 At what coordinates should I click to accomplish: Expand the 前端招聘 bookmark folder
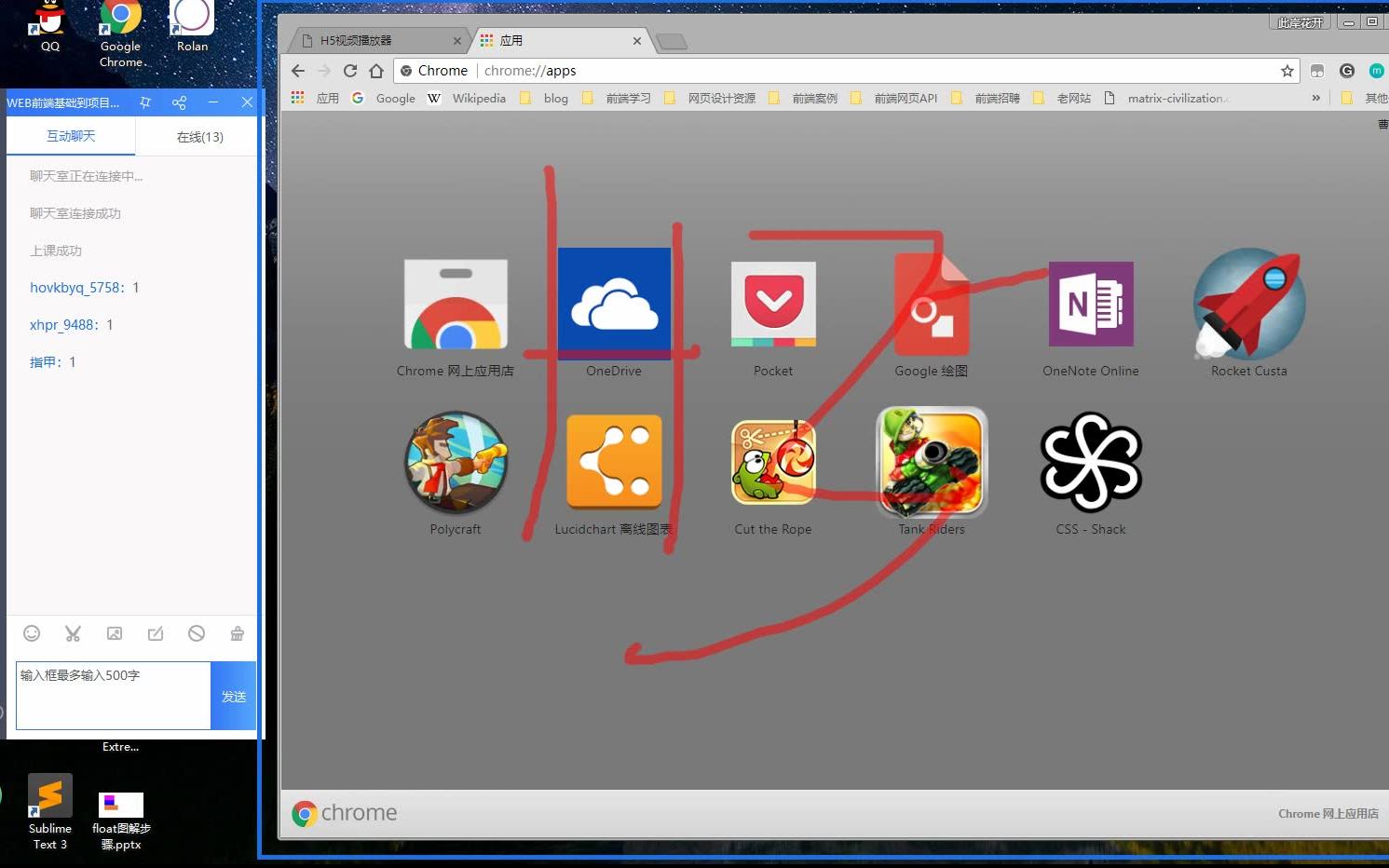click(x=986, y=98)
